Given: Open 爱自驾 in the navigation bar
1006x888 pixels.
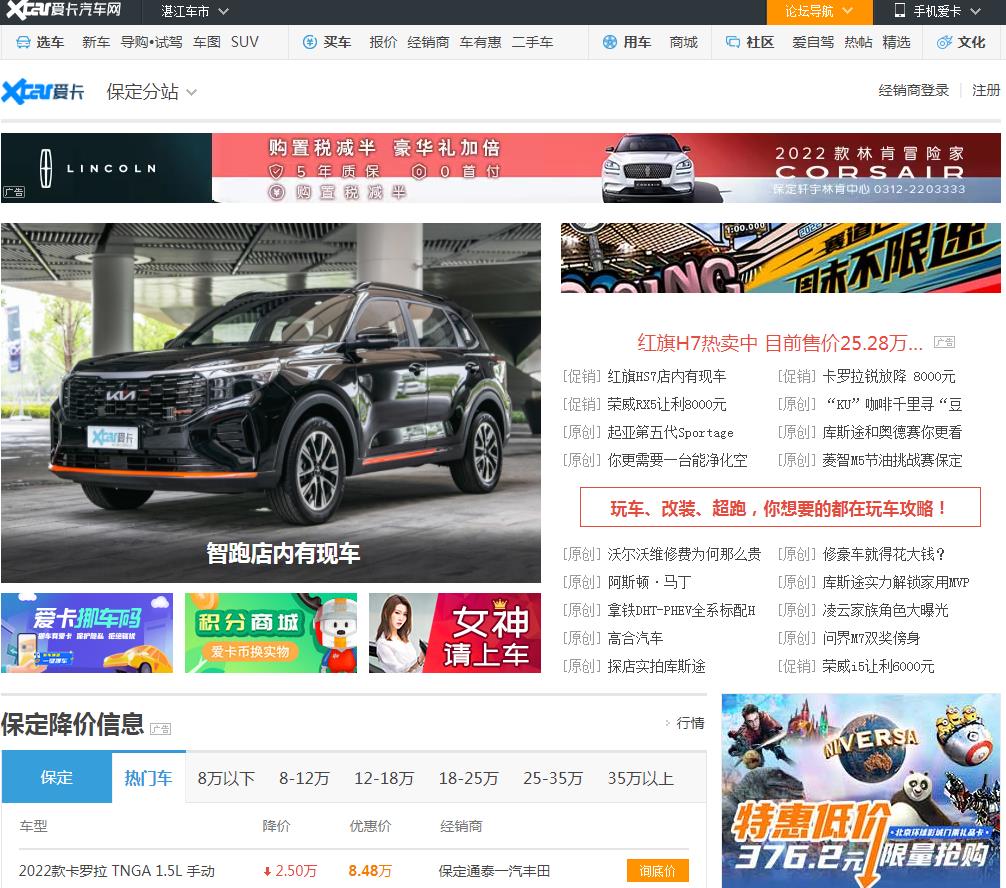Looking at the screenshot, I should (813, 42).
